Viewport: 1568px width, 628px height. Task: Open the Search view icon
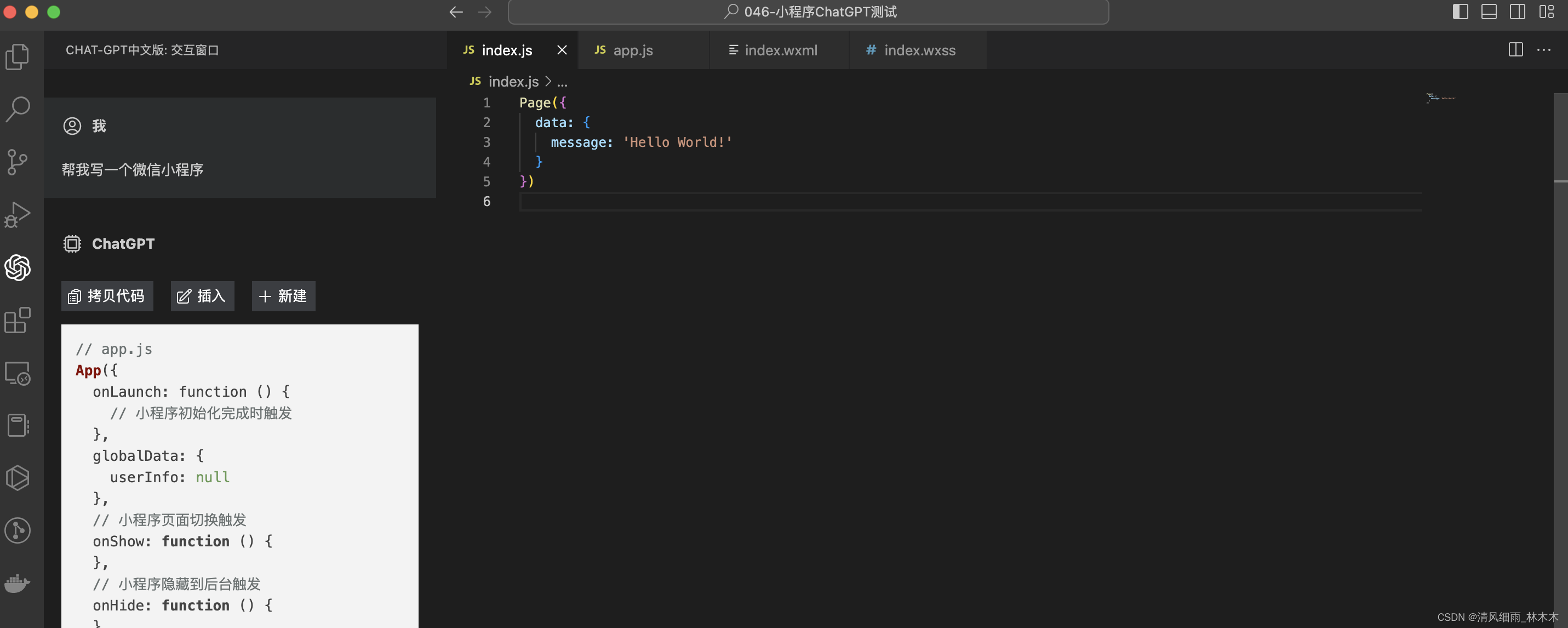click(x=17, y=109)
